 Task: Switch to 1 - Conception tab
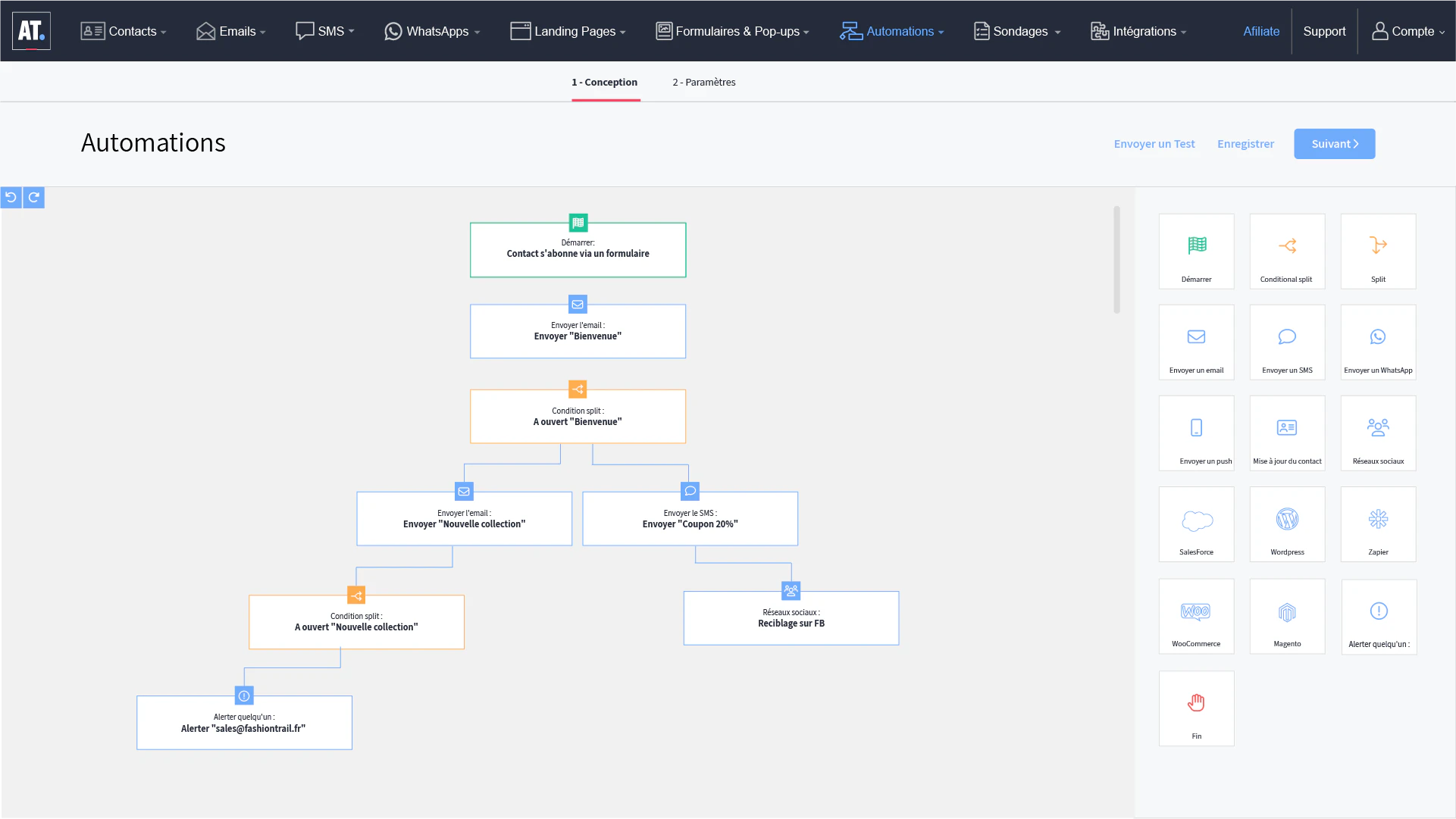(605, 83)
